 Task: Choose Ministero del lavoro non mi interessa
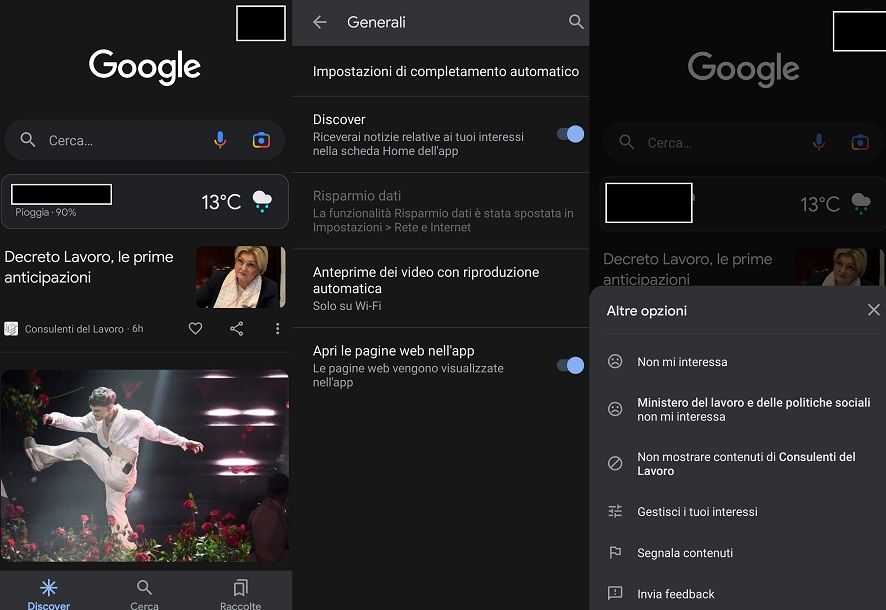pos(738,409)
